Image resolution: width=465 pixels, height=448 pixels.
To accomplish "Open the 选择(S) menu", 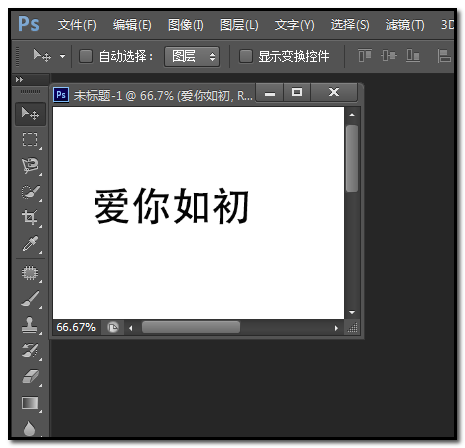I will [350, 25].
